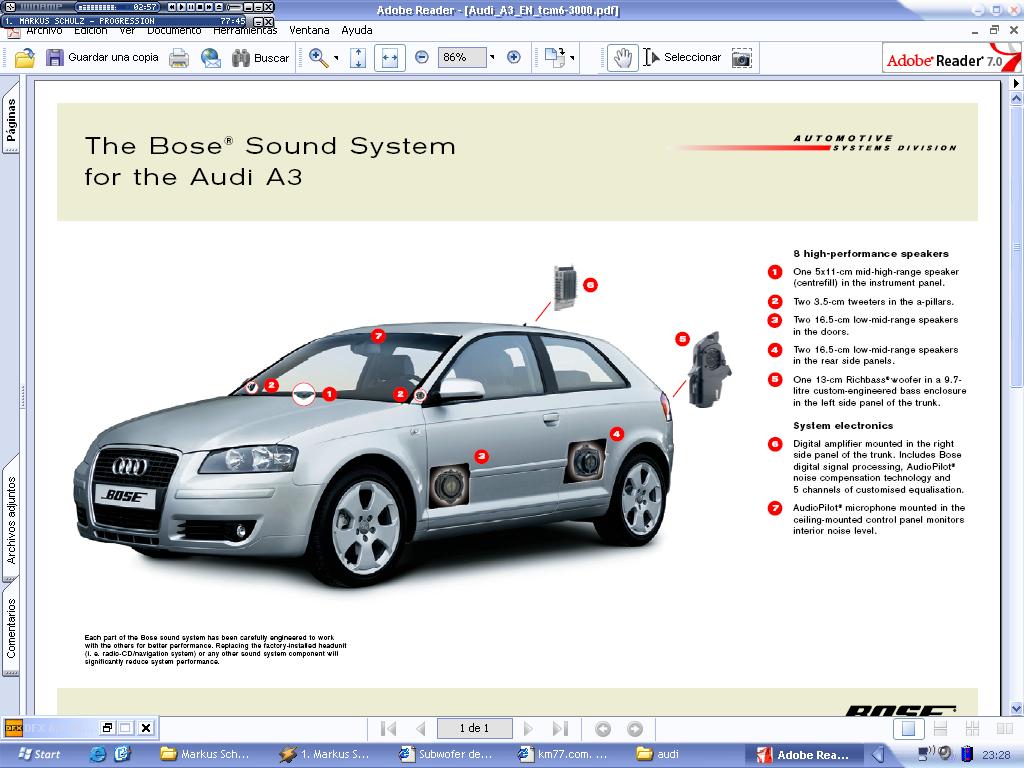The height and width of the screenshot is (768, 1024).
Task: Open the Páginas side panel tab
Action: pyautogui.click(x=11, y=120)
